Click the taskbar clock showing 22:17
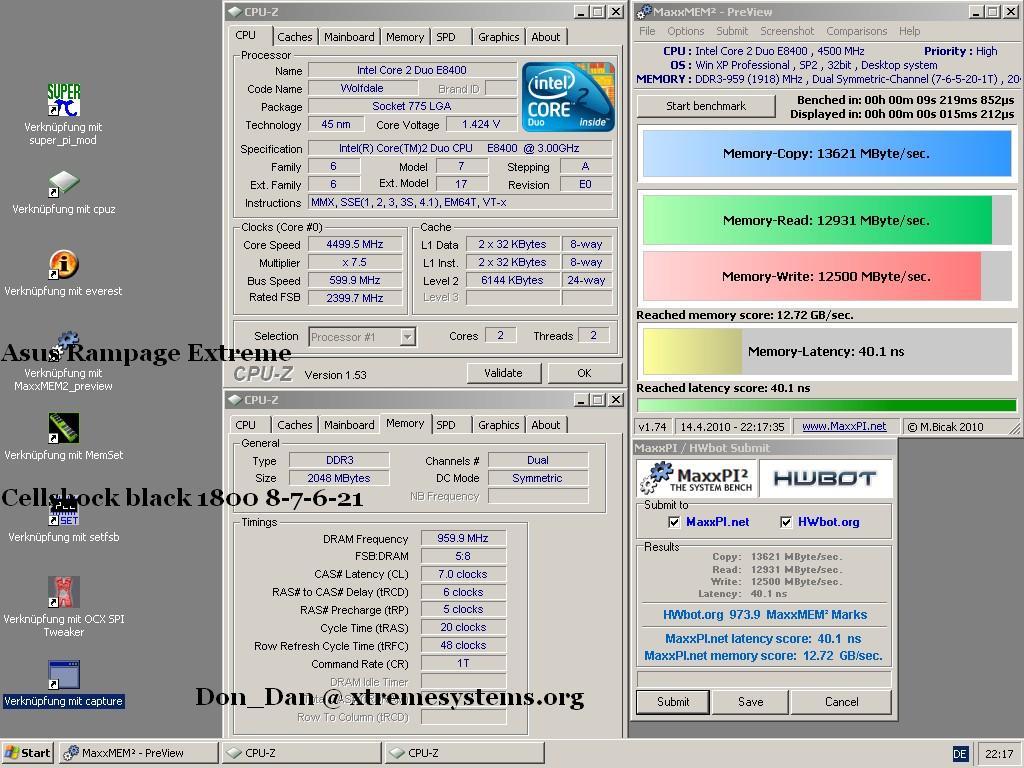 tap(999, 754)
